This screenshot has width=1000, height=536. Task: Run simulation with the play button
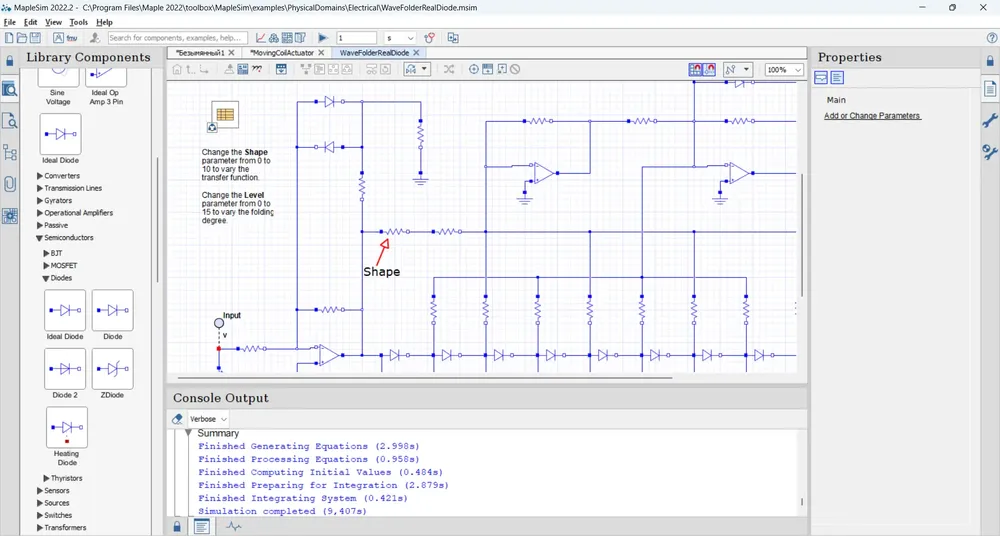pyautogui.click(x=323, y=38)
